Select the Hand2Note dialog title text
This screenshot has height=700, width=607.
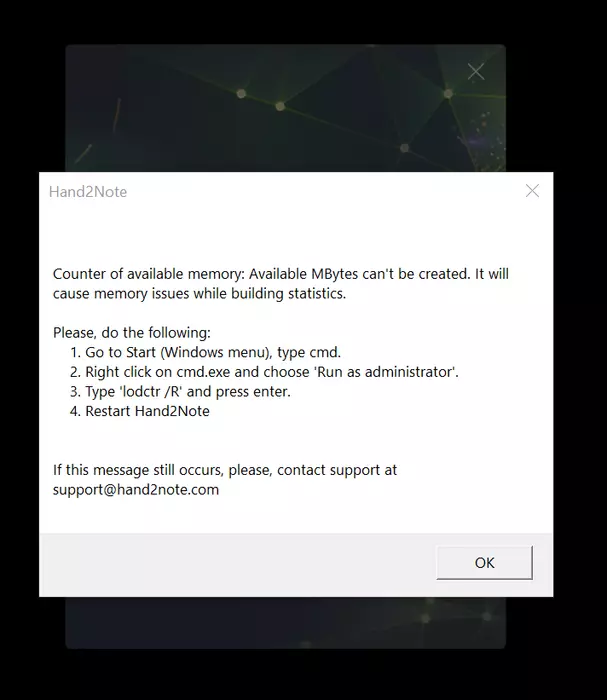(x=88, y=192)
